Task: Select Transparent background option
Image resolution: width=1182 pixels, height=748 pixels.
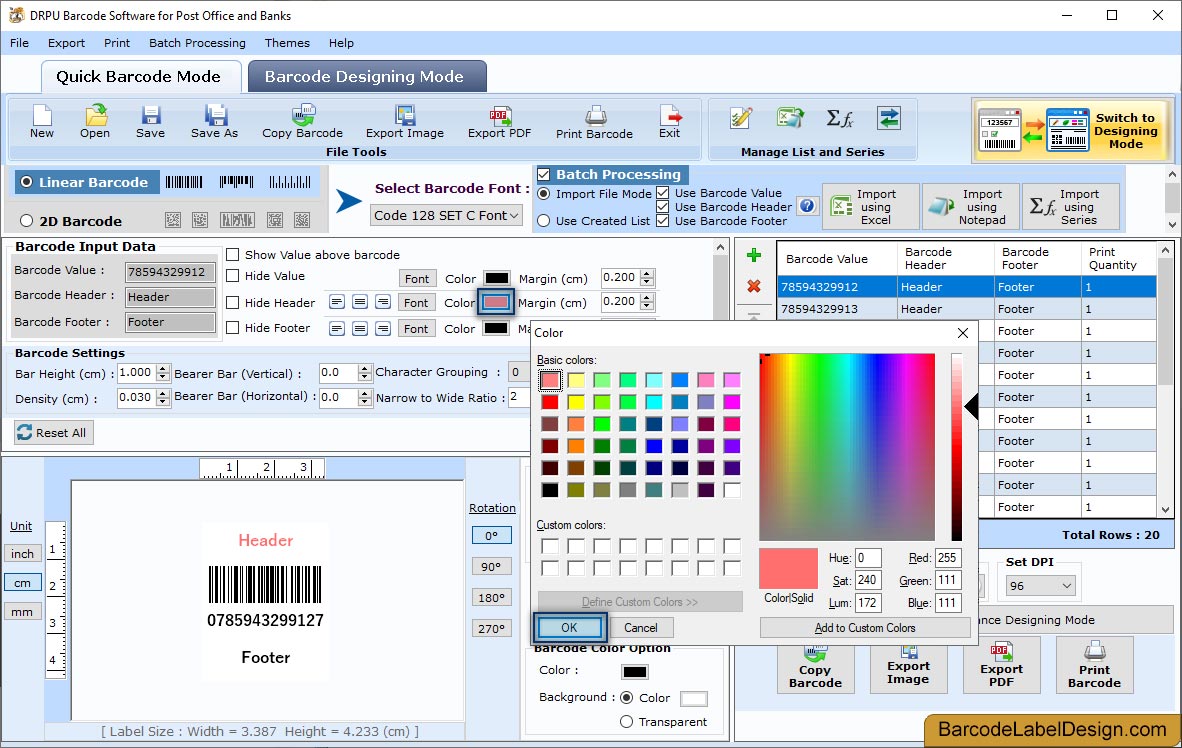Action: tap(626, 722)
